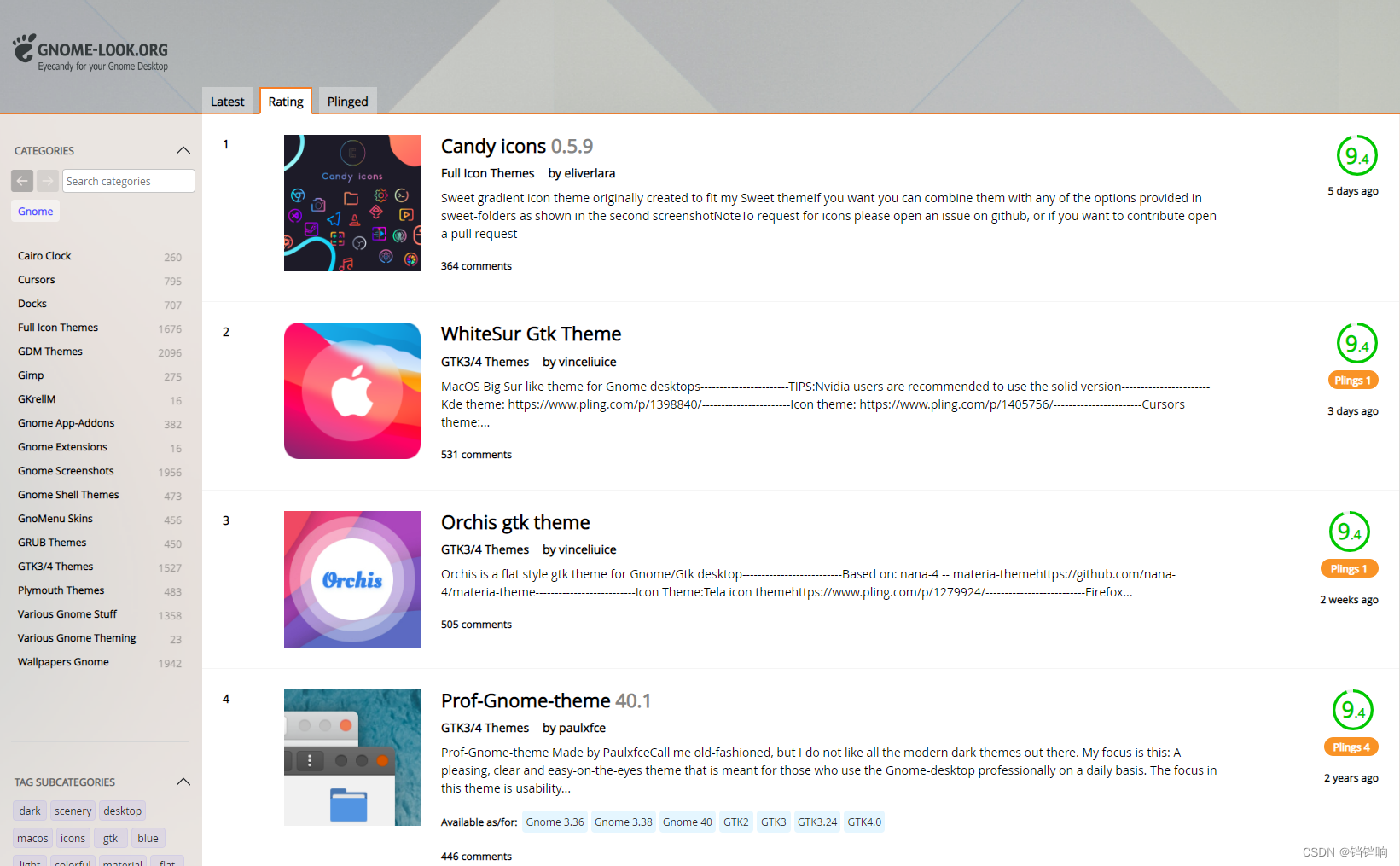Click 505 comments on Orchis
Screen dimensions: 1400x866
tap(476, 625)
